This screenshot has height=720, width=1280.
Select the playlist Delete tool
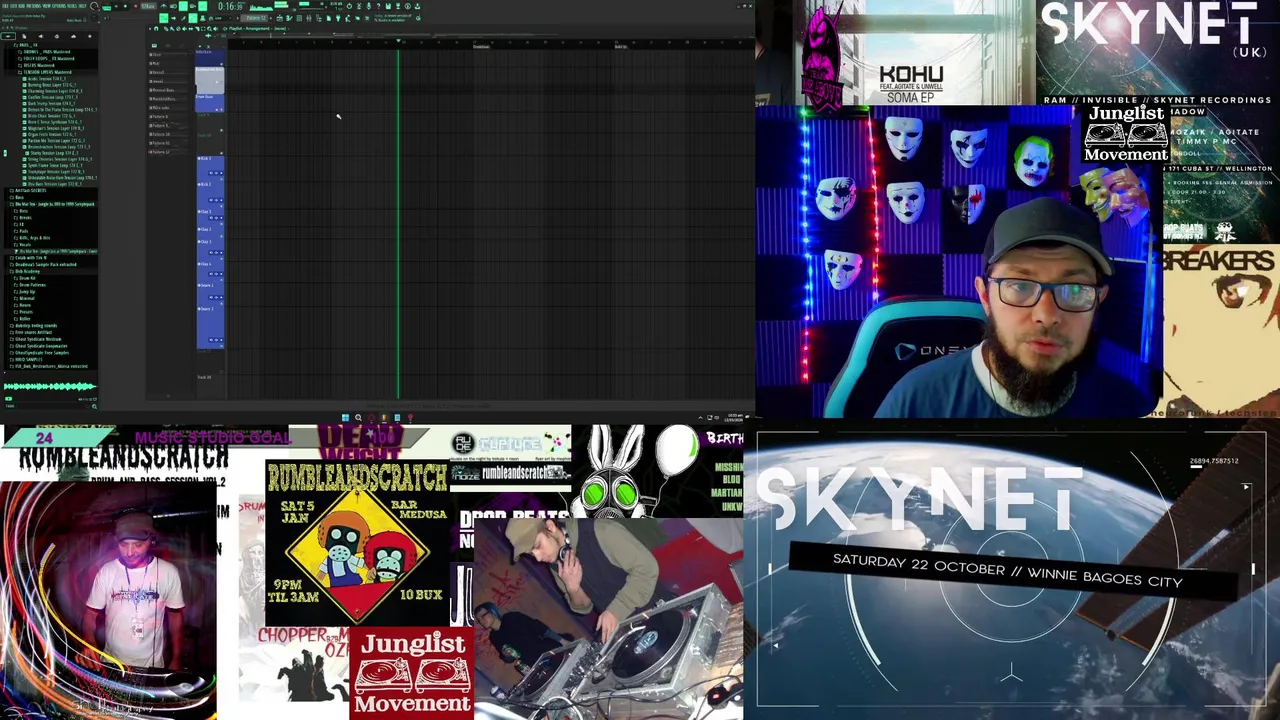click(x=178, y=29)
